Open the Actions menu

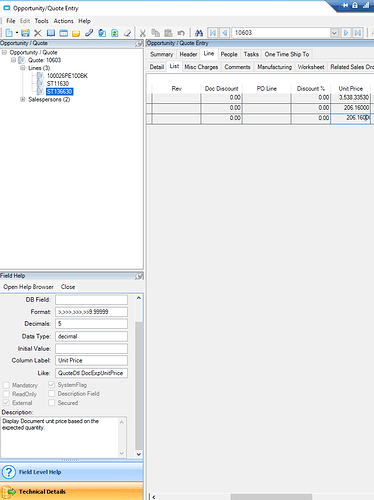(63, 21)
